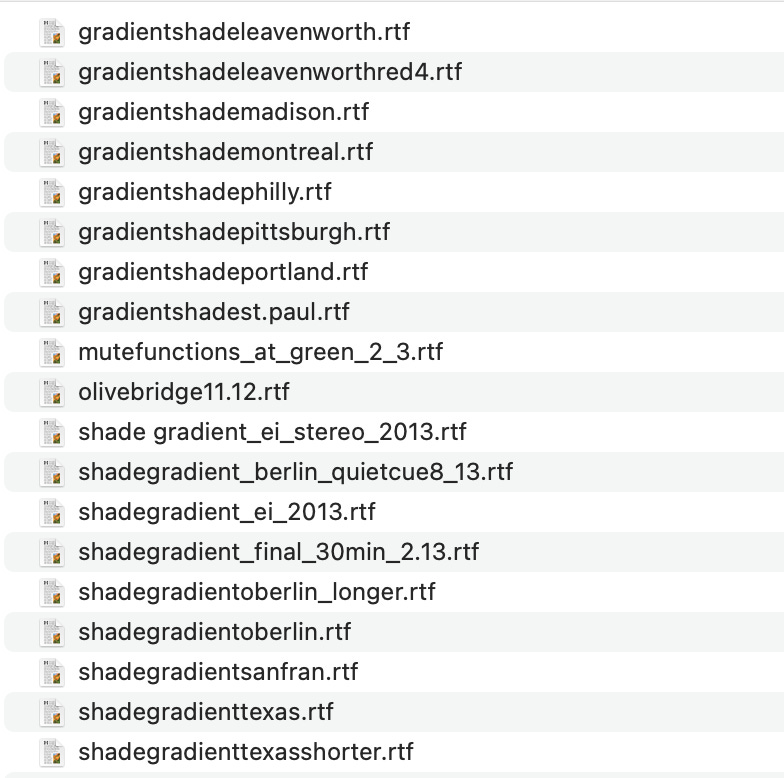Viewport: 784px width, 778px height.
Task: Select the file name olivebridge11.12.rtf
Action: click(x=184, y=392)
